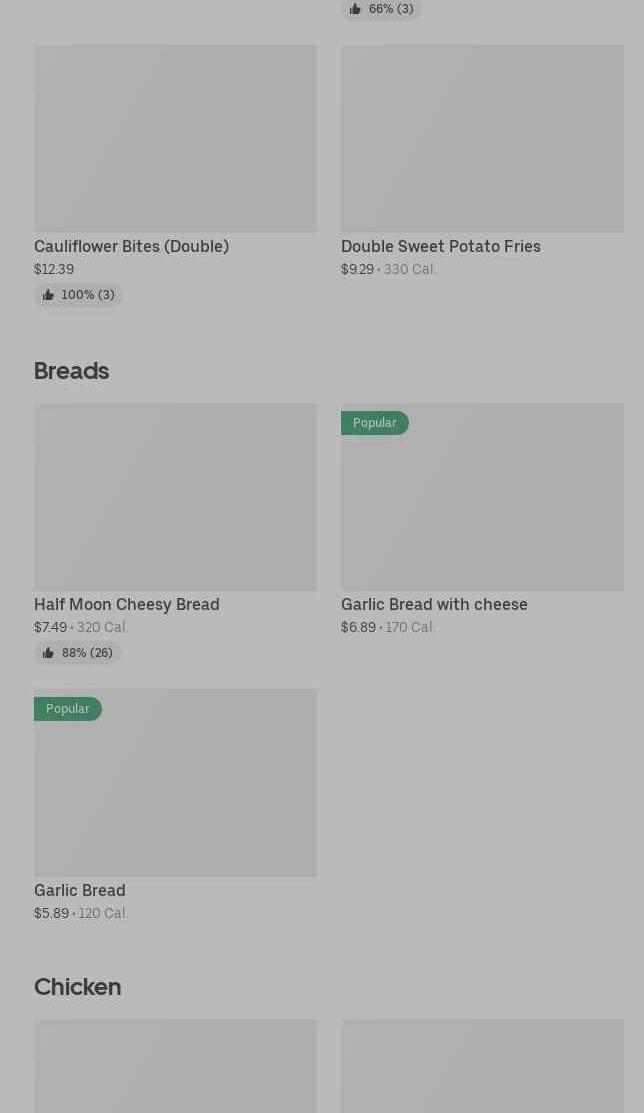
Task: Select the Double Sweet Potato Fries image
Action: point(482,139)
